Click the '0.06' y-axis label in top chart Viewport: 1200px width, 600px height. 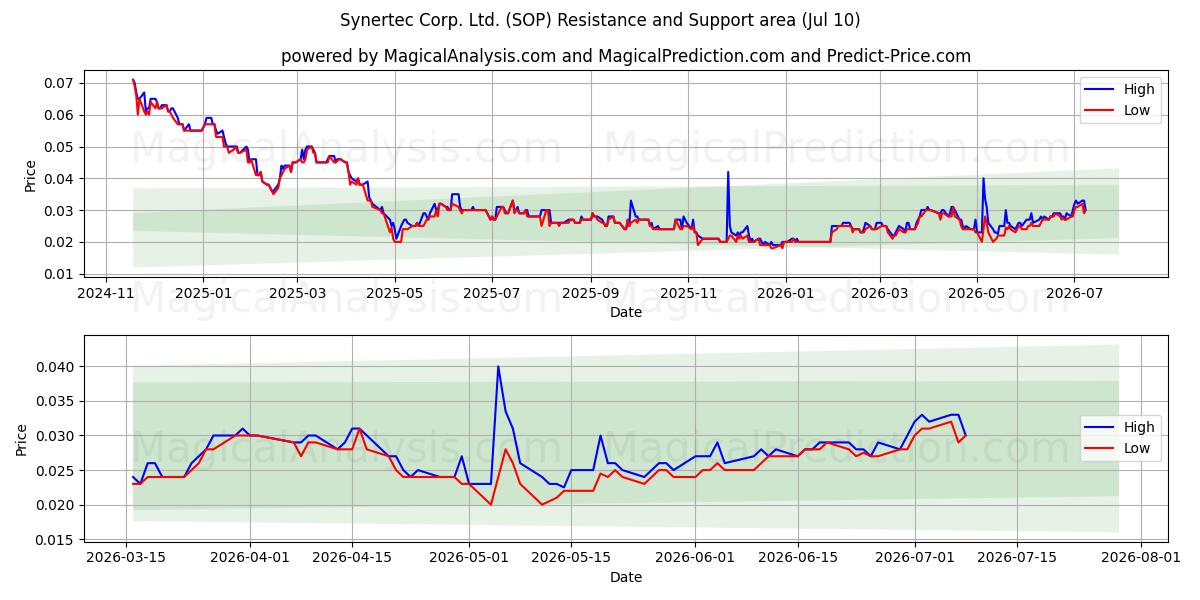pos(61,115)
